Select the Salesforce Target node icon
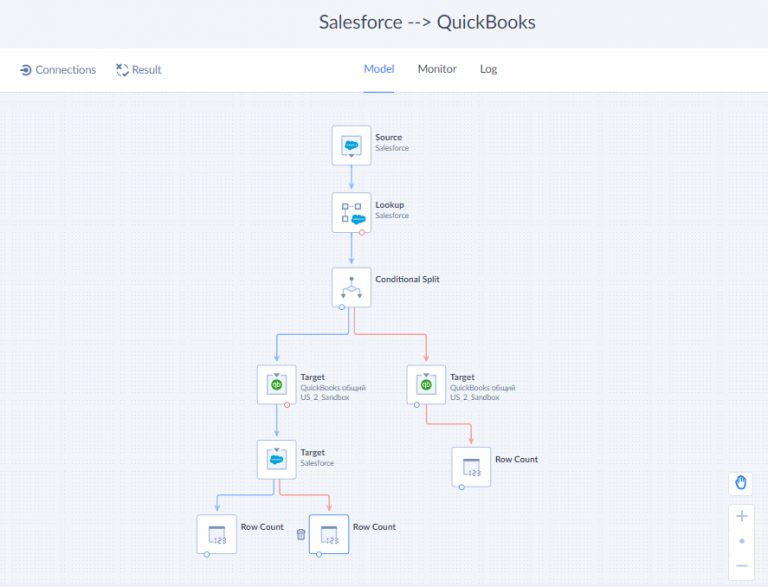The image size is (768, 587). point(276,459)
